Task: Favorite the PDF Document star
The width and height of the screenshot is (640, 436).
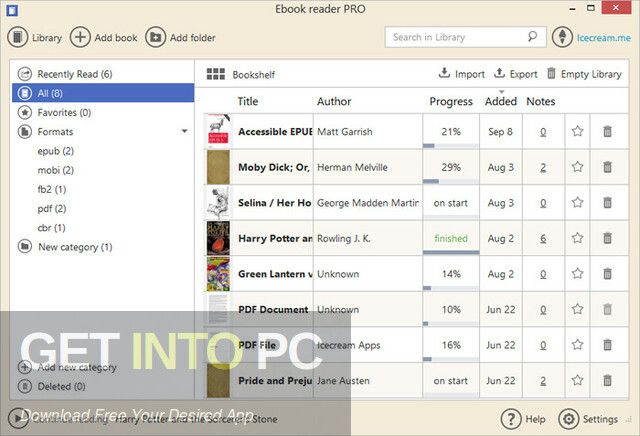Action: (x=577, y=309)
